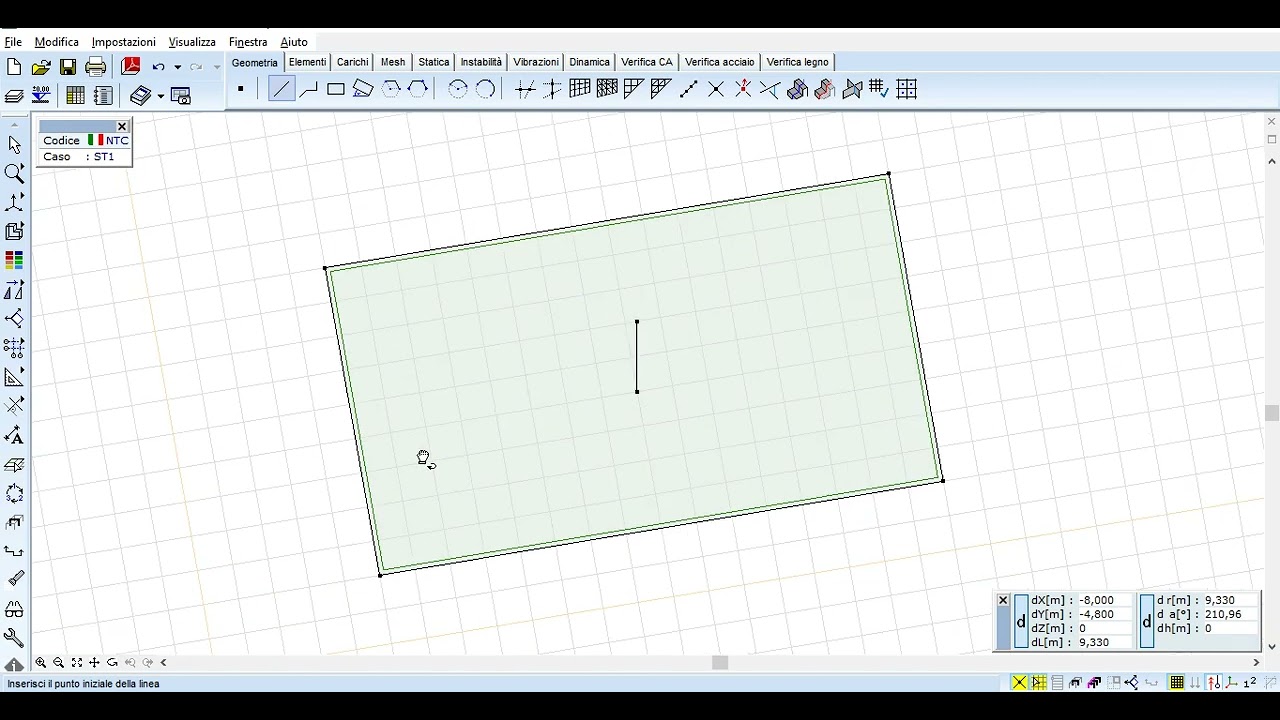Open the Geometria tab
Image resolution: width=1280 pixels, height=720 pixels.
(x=255, y=62)
